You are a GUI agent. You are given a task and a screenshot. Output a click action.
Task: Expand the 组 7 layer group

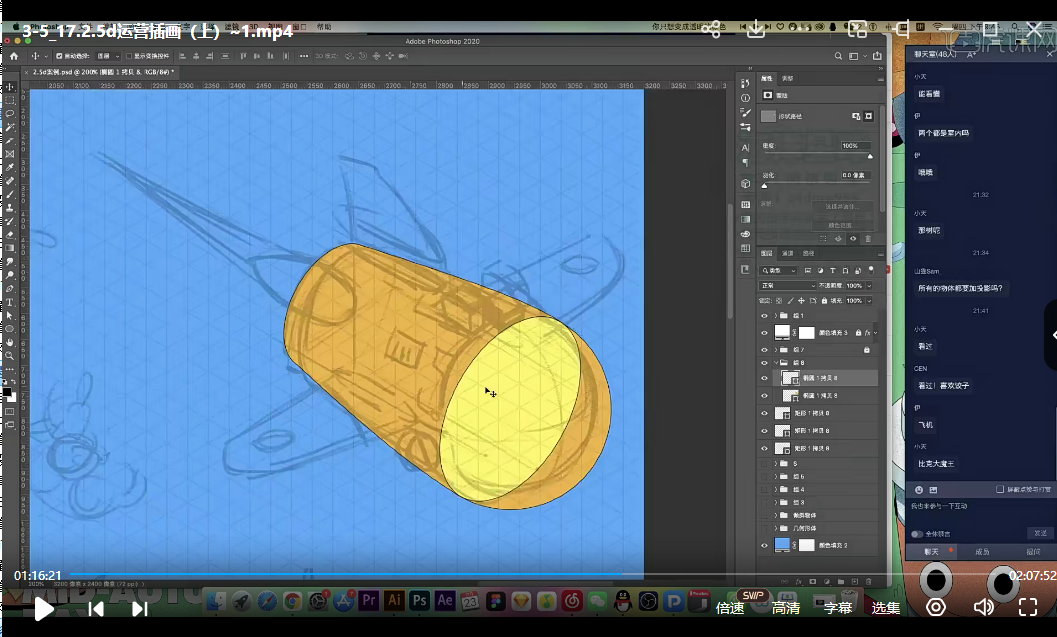click(x=776, y=349)
